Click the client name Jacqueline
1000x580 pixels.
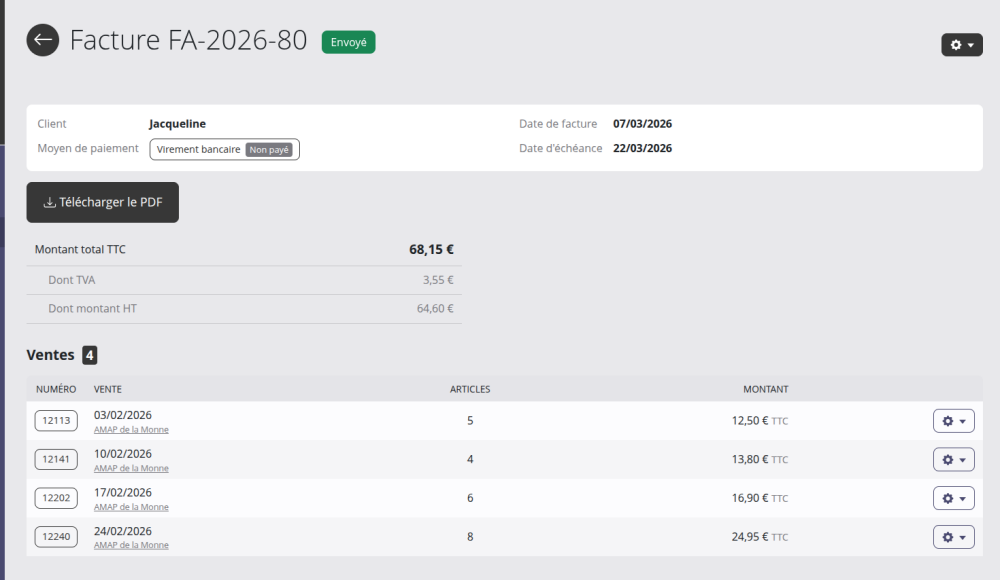coord(177,124)
